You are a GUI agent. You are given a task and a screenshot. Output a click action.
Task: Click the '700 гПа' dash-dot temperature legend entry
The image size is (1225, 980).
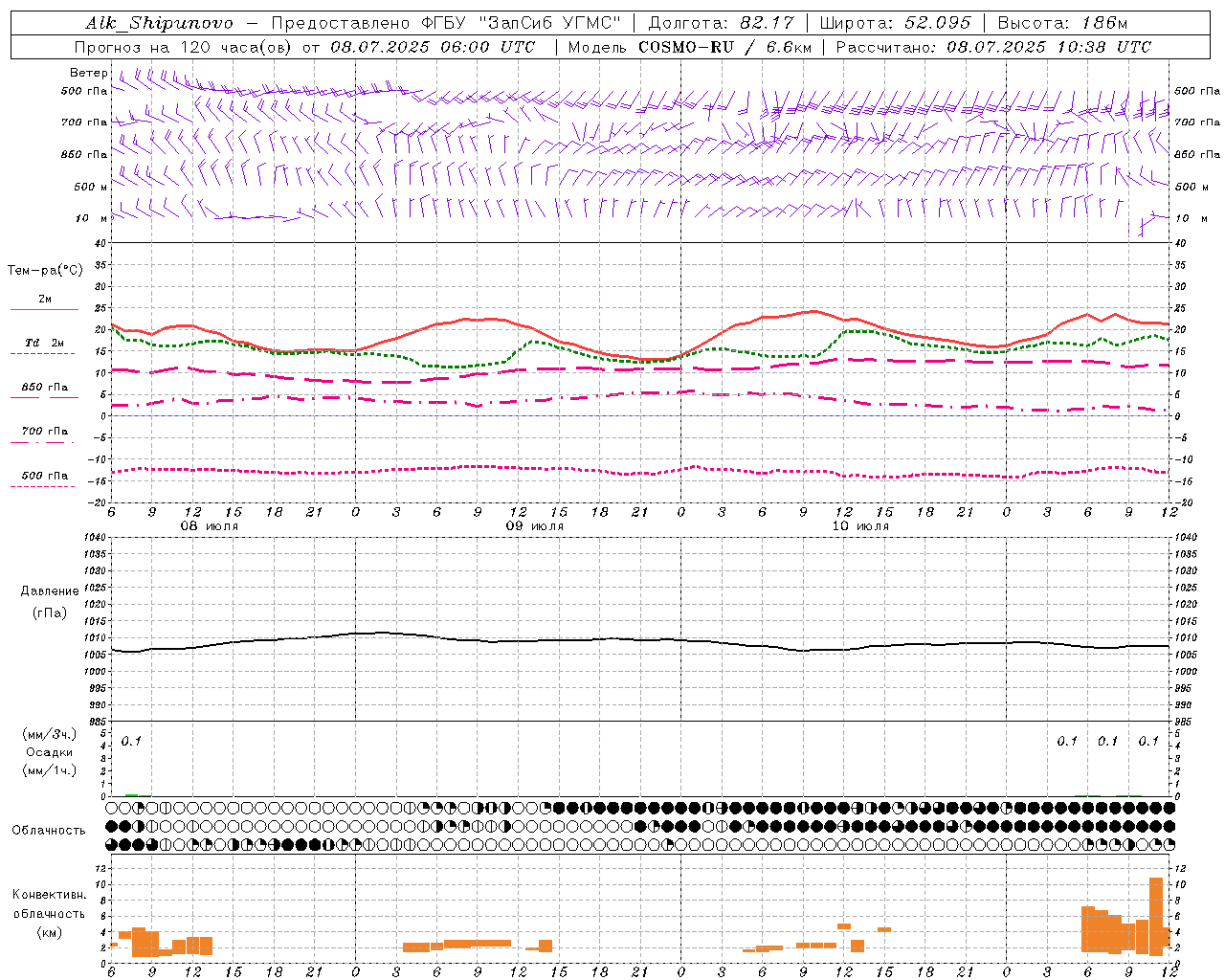click(x=44, y=432)
